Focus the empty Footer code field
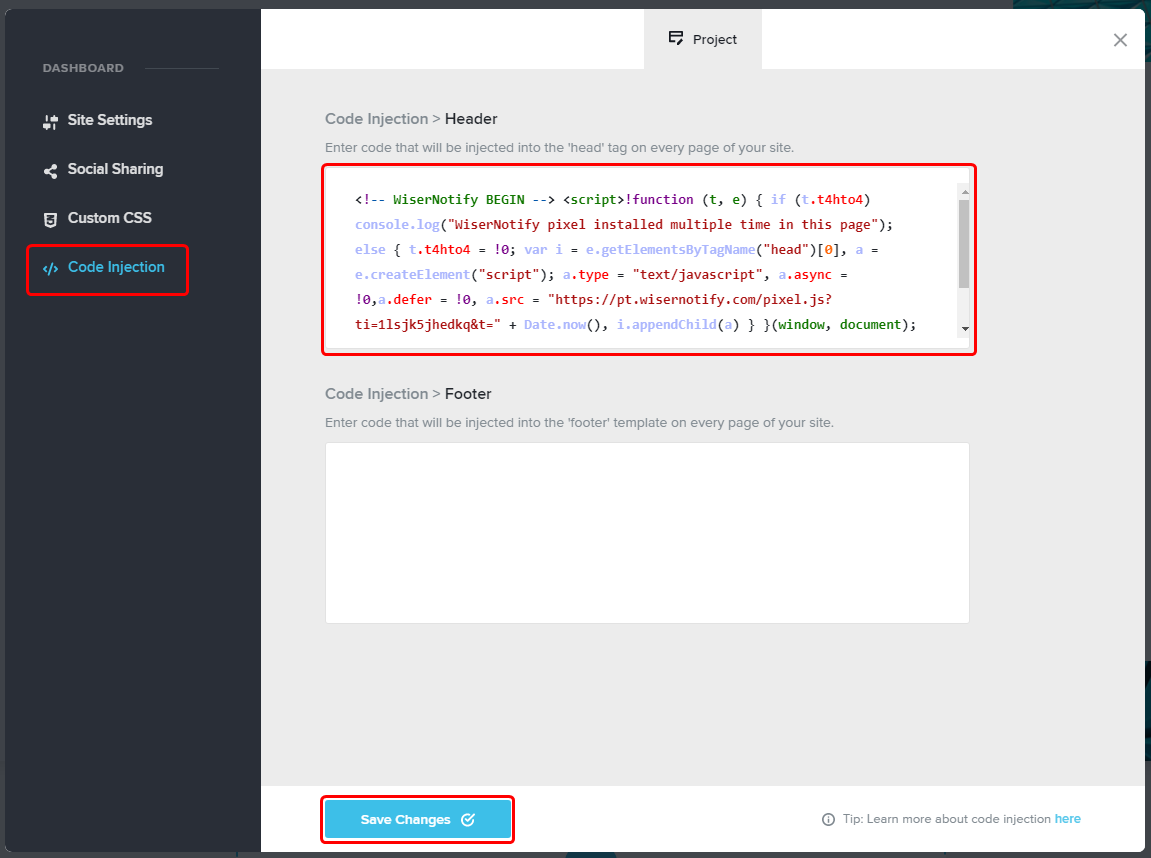Screen dimensions: 1151x858 (647, 533)
